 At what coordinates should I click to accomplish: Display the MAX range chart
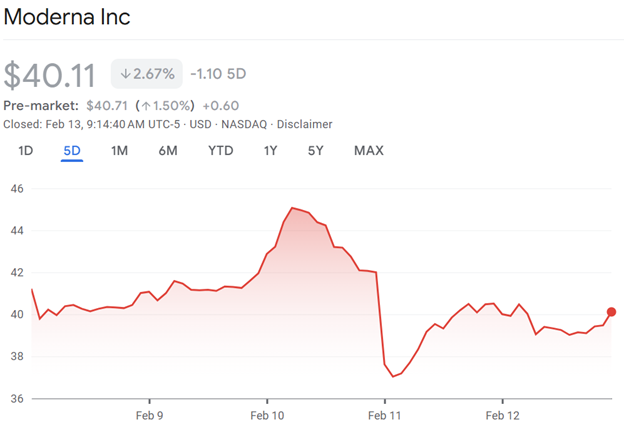click(368, 151)
